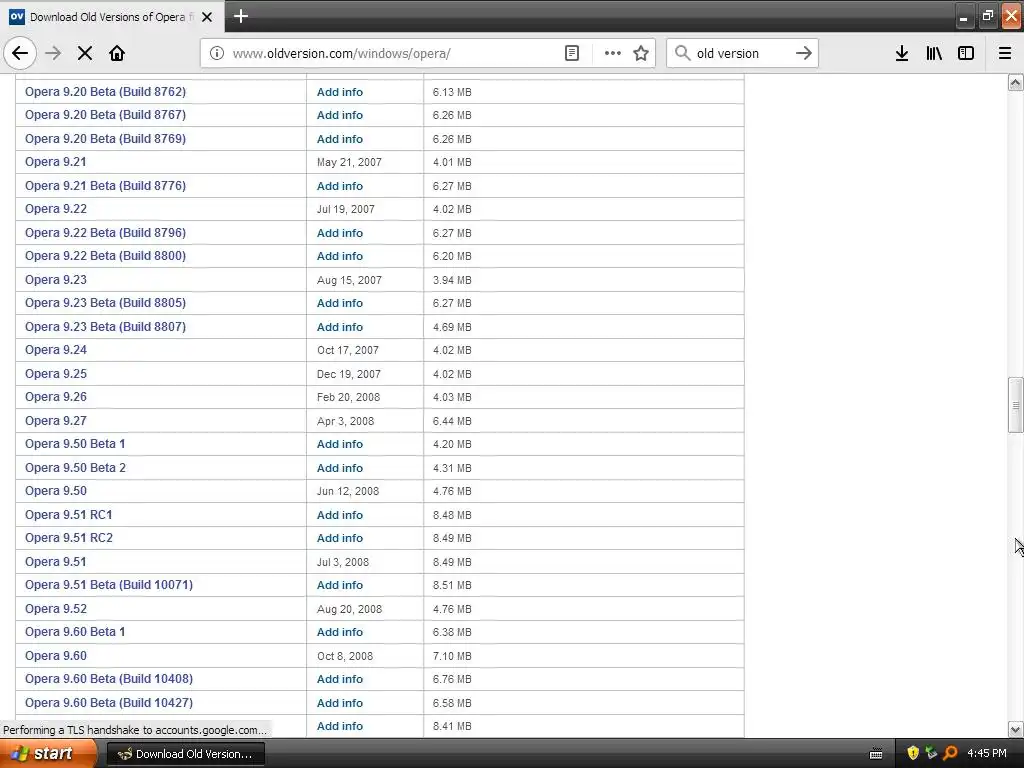
Task: Open a new tab
Action: 241,16
